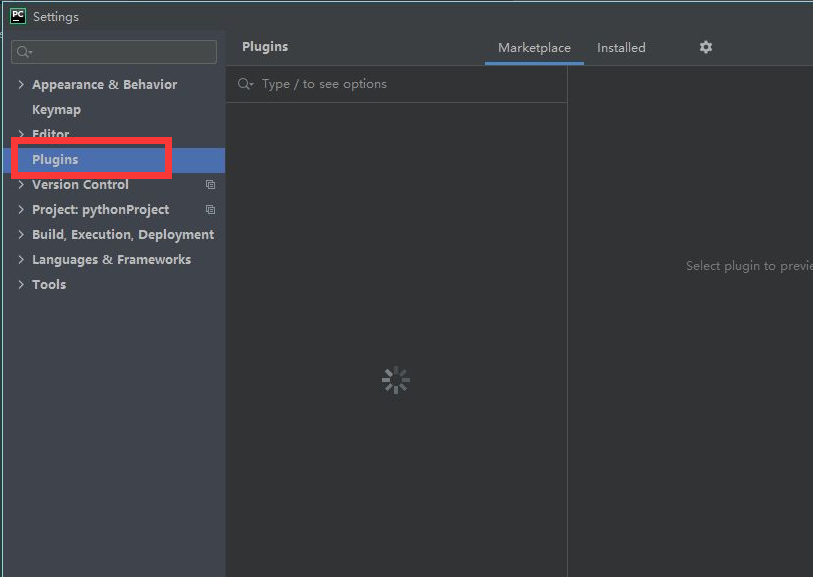Image resolution: width=813 pixels, height=577 pixels.
Task: Open plugin settings gear menu
Action: [x=706, y=47]
